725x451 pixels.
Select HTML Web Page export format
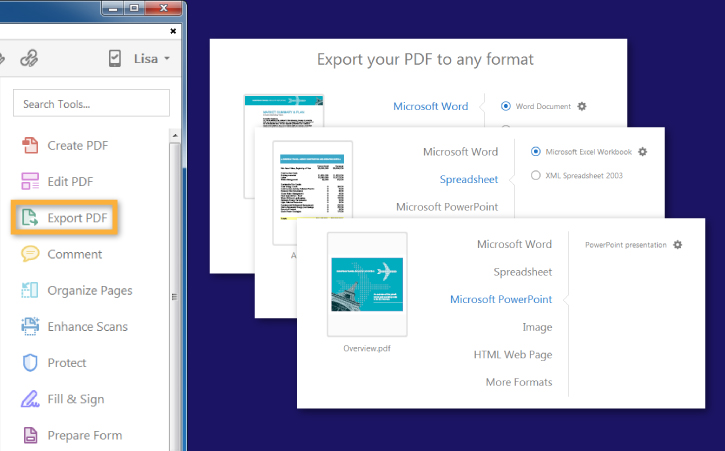coord(512,354)
